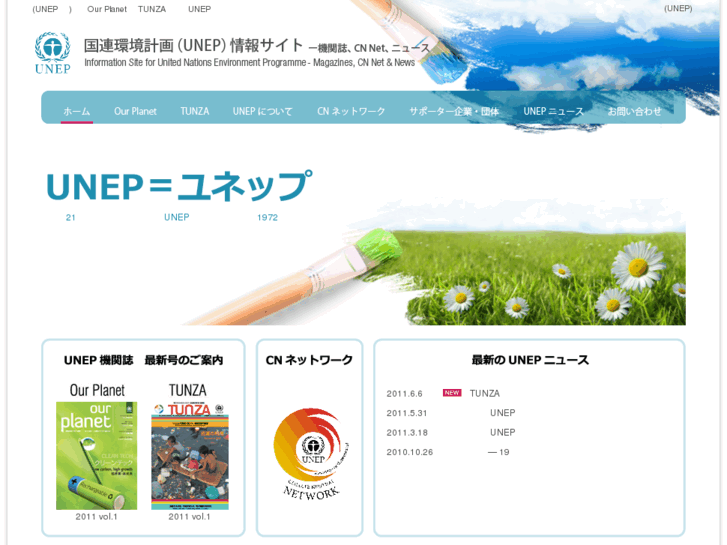Open the TUNZA navigation tab
727x545 pixels.
(195, 111)
